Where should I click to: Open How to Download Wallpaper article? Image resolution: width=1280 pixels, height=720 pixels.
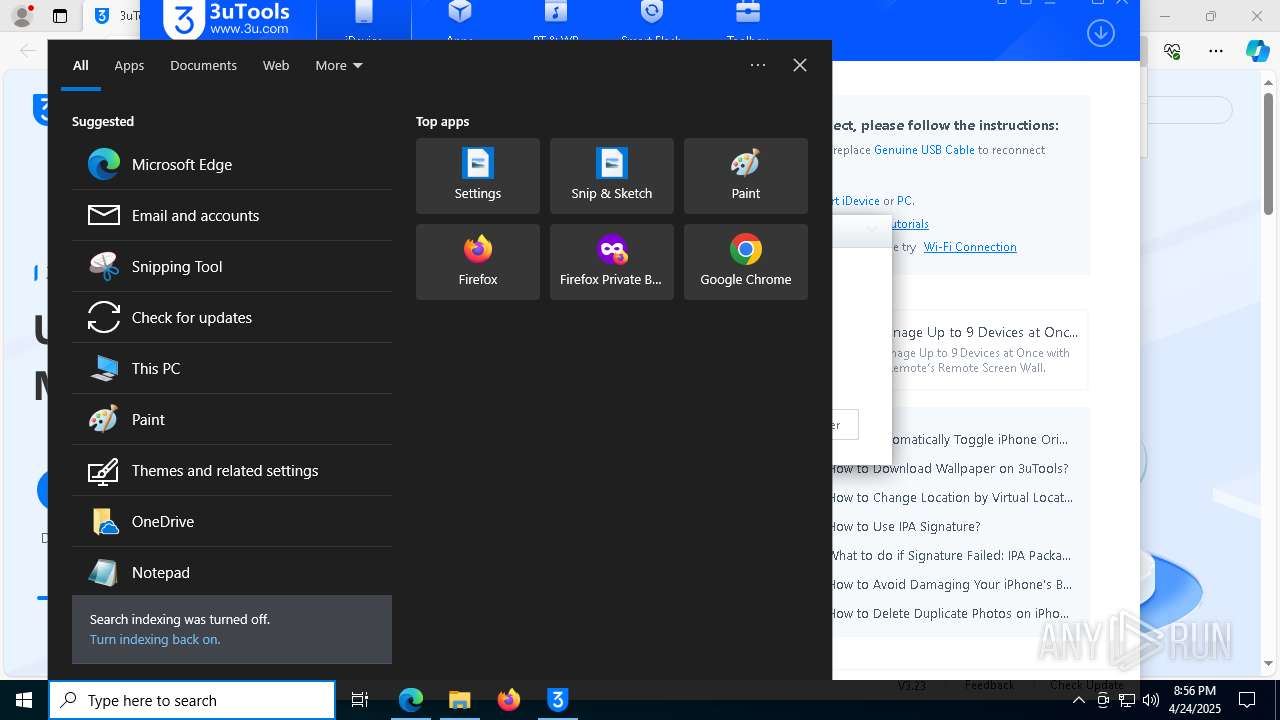pos(950,468)
